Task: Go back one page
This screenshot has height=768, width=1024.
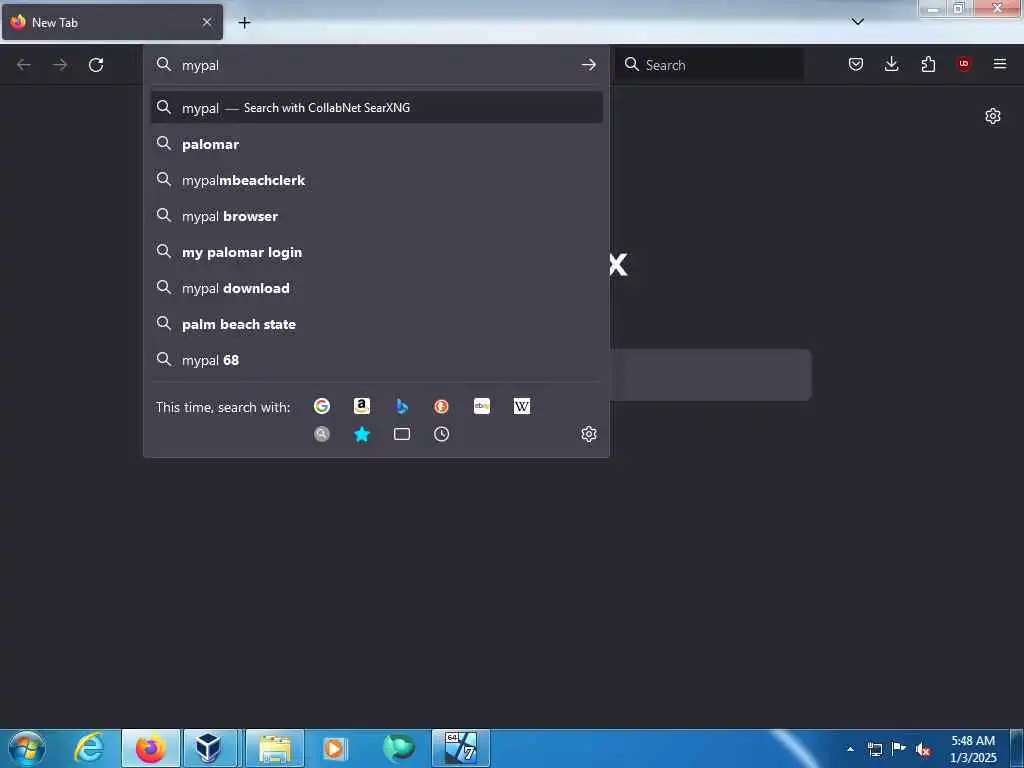Action: click(24, 65)
